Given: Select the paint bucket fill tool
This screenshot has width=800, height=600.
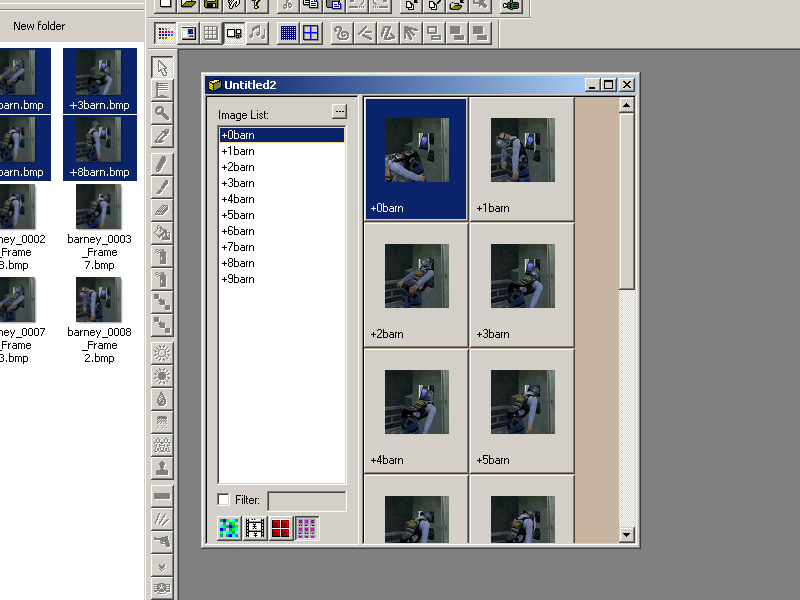Looking at the screenshot, I should coord(162,233).
